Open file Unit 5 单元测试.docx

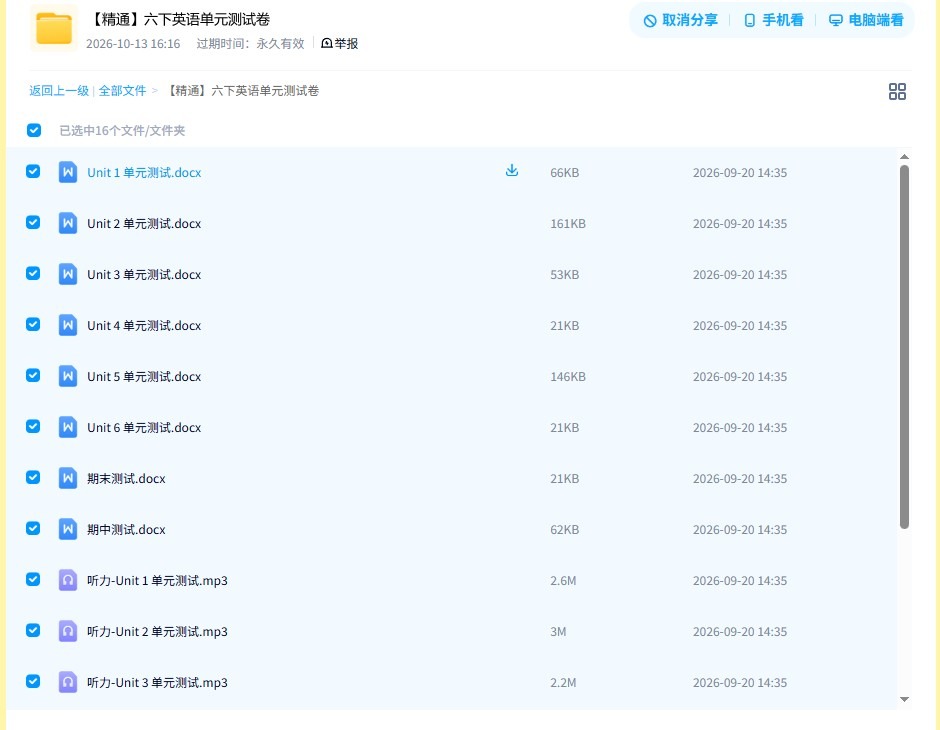(144, 376)
